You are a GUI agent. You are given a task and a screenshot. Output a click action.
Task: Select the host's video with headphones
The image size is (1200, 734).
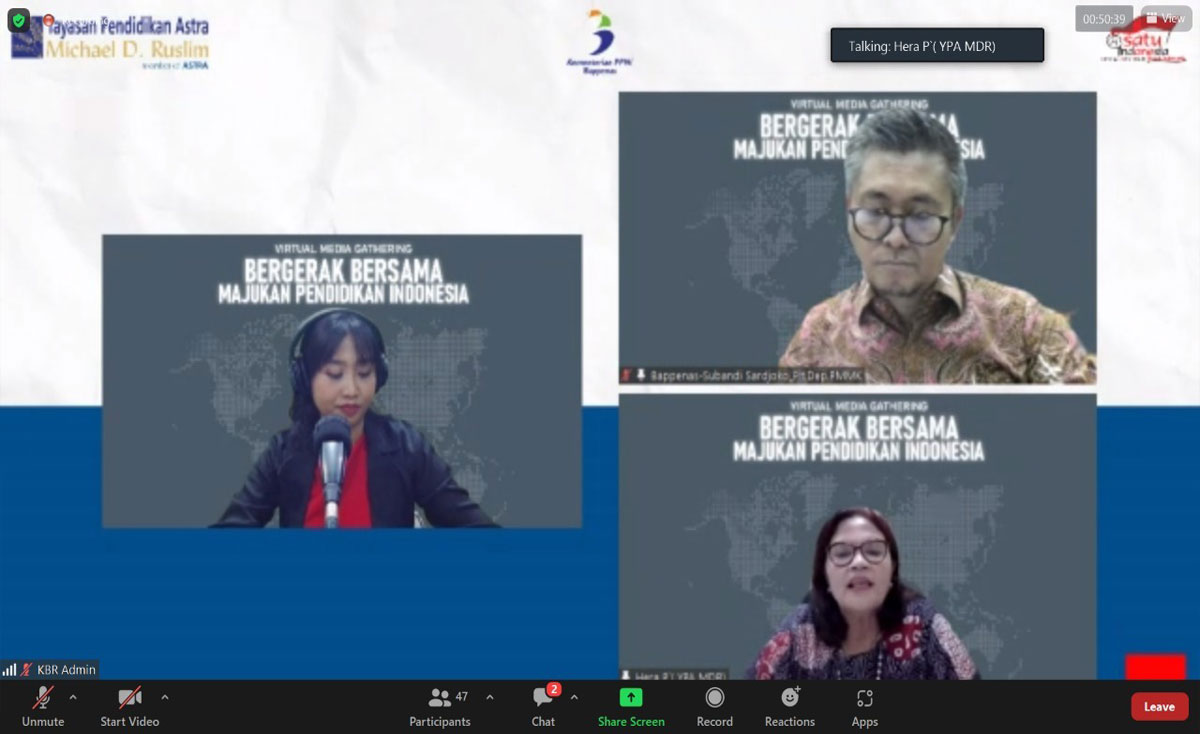[x=341, y=381]
